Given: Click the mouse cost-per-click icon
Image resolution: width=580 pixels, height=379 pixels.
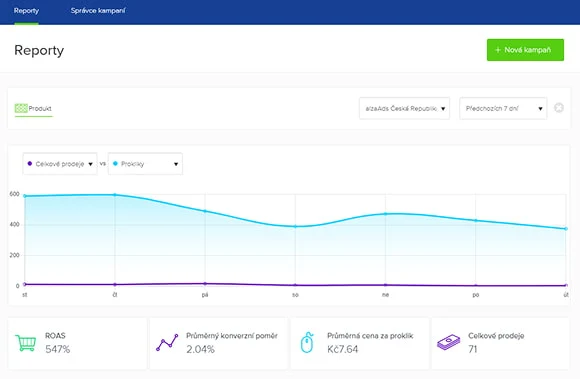Looking at the screenshot, I should coord(307,342).
